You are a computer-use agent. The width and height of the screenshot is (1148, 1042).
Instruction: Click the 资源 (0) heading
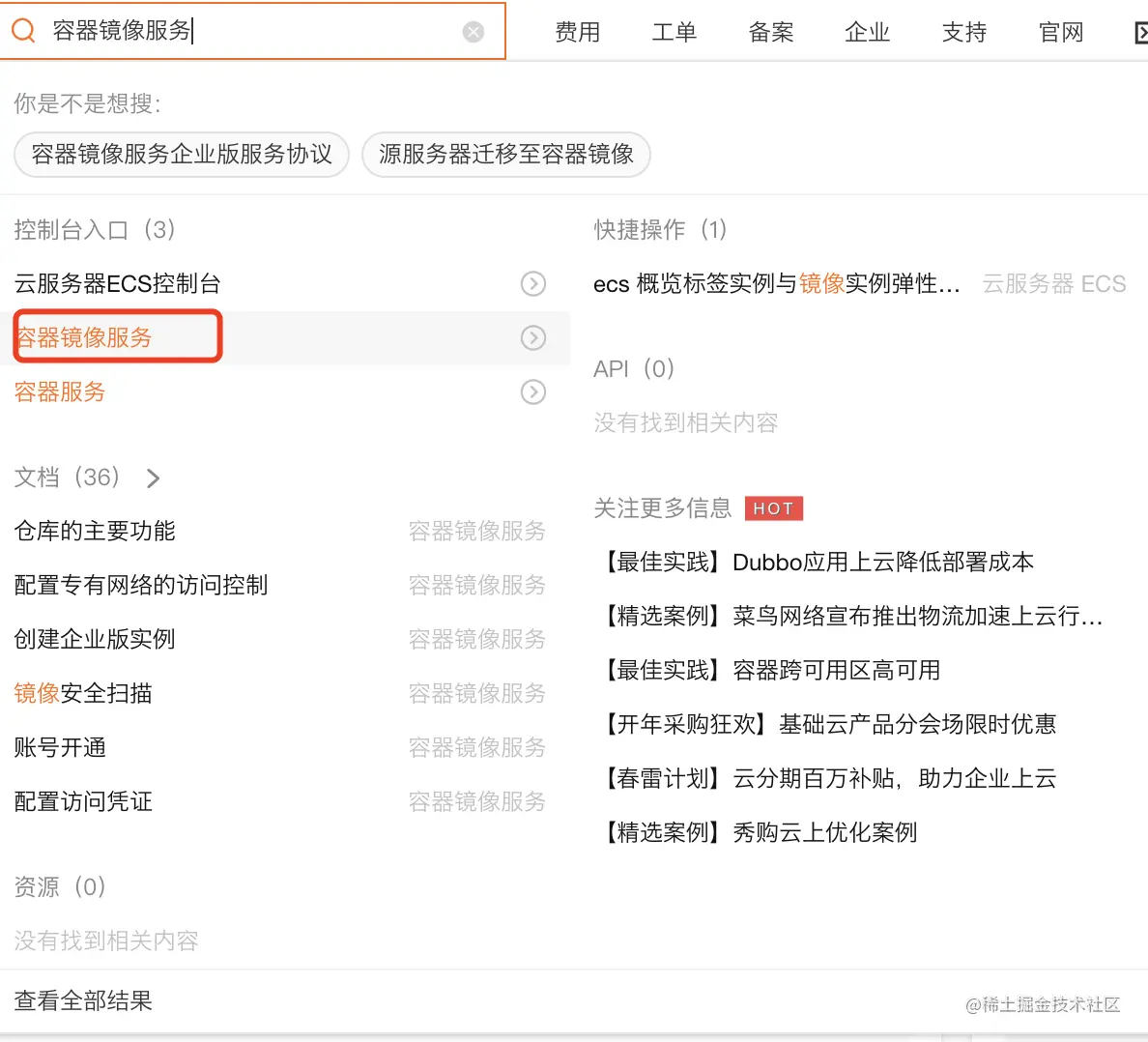coord(60,886)
